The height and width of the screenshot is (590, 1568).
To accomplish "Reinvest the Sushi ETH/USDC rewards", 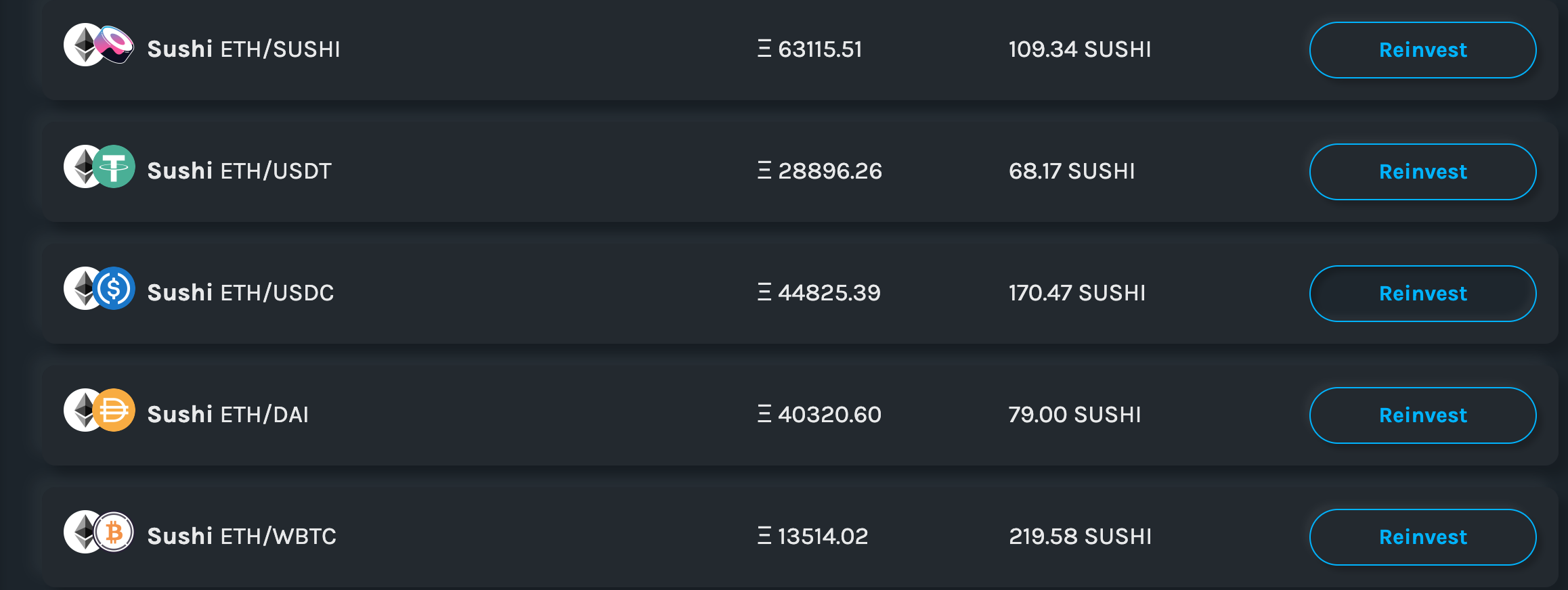I will [x=1422, y=294].
